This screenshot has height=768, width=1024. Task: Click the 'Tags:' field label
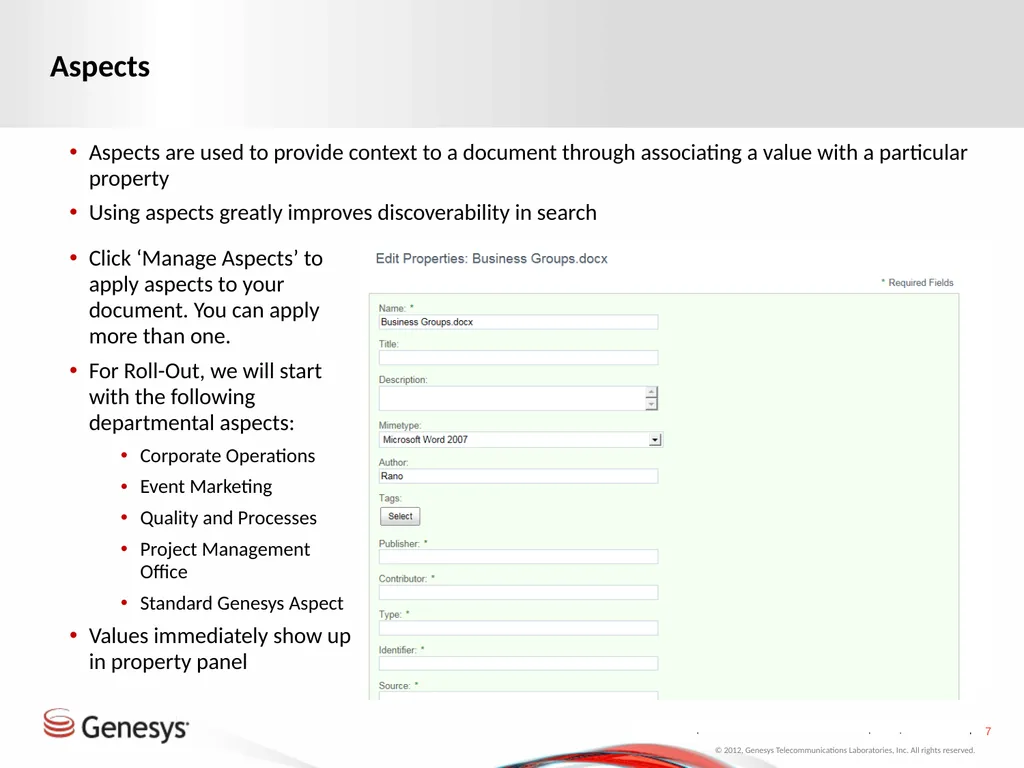(390, 498)
